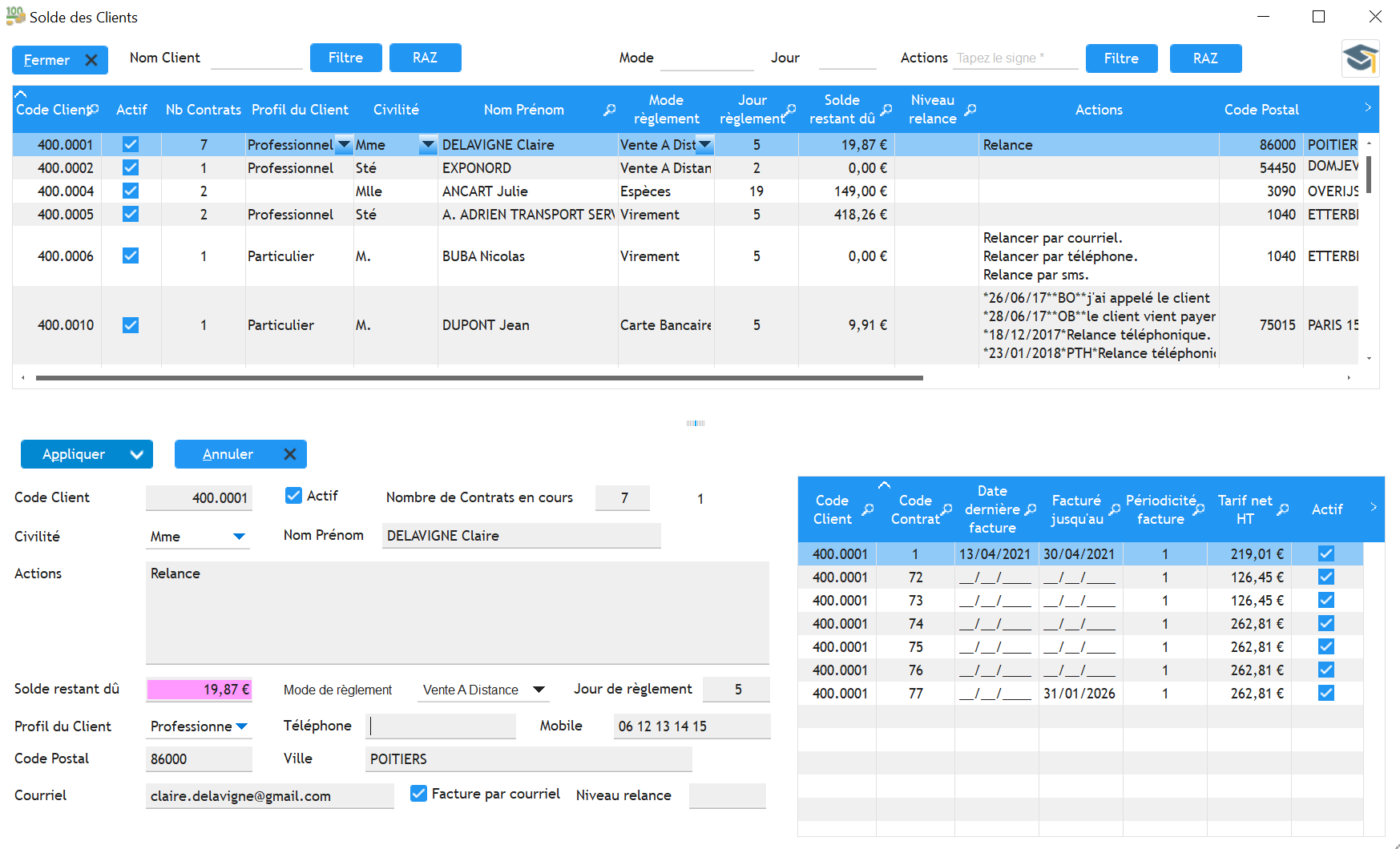Click the Code Client magnifier in the clients table
Image resolution: width=1400 pixels, height=849 pixels.
[94, 109]
